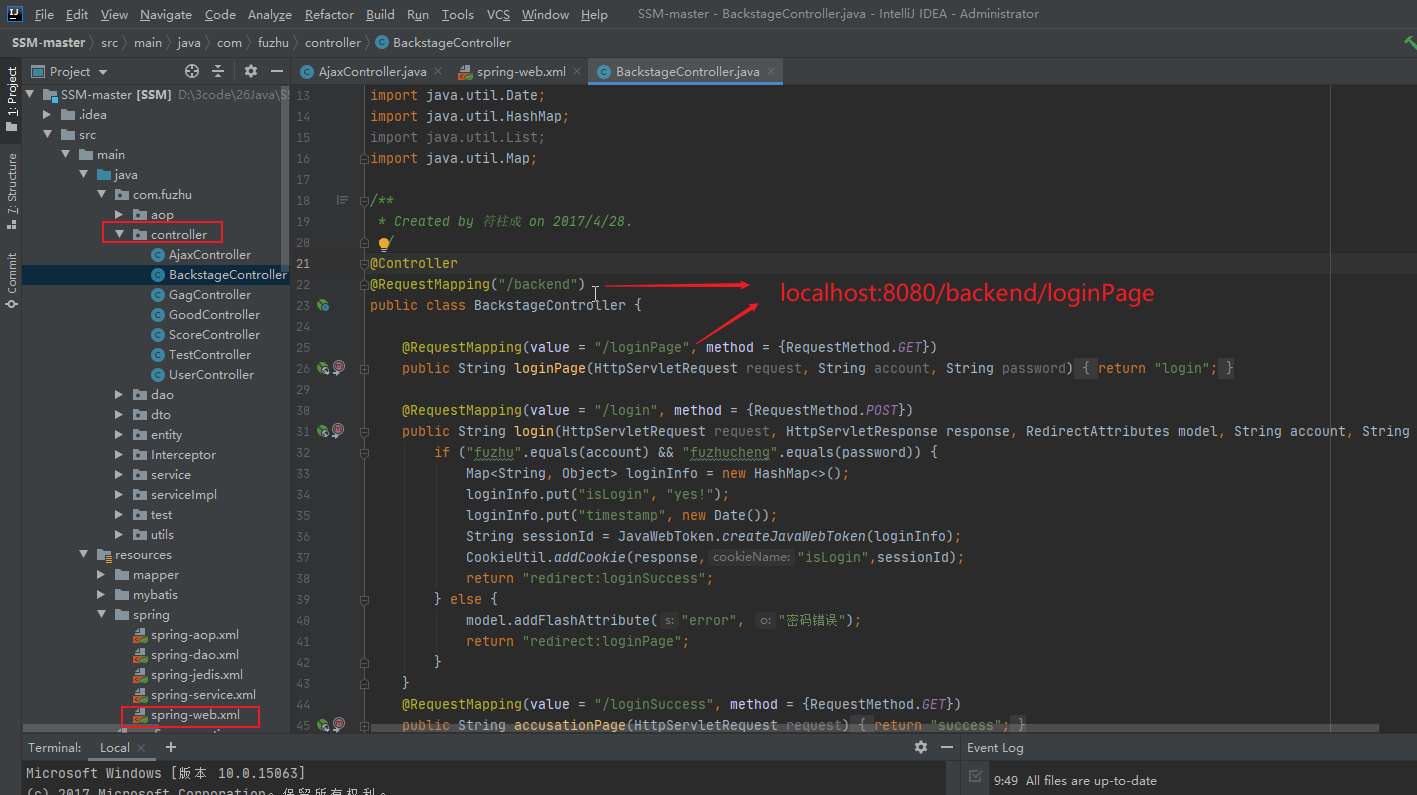Click the locate (select opened file) icon
This screenshot has height=795, width=1417.
(192, 71)
